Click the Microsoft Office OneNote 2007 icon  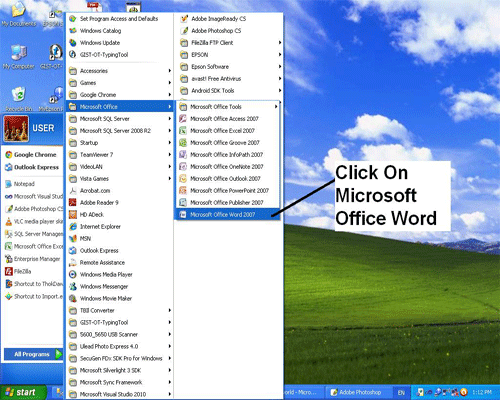coord(183,167)
